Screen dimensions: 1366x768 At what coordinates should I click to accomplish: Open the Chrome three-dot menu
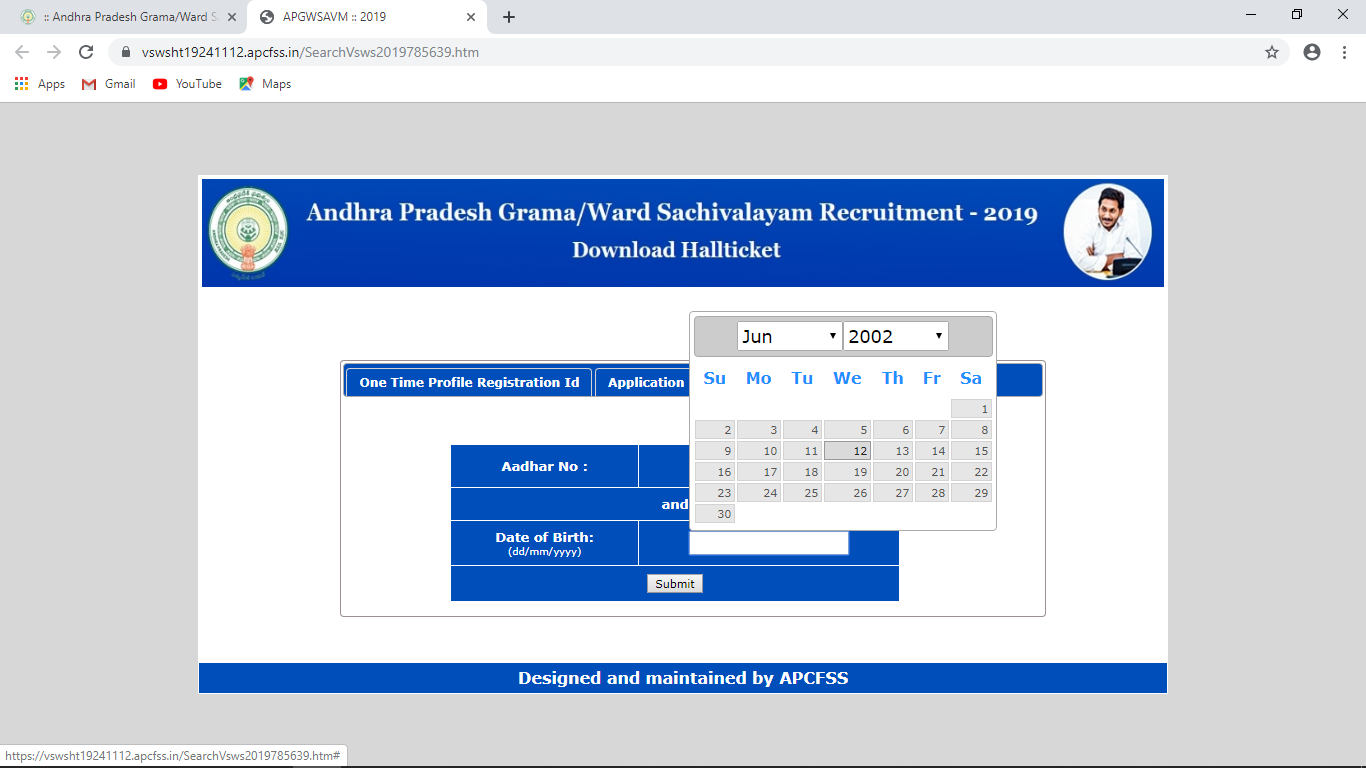point(1345,52)
